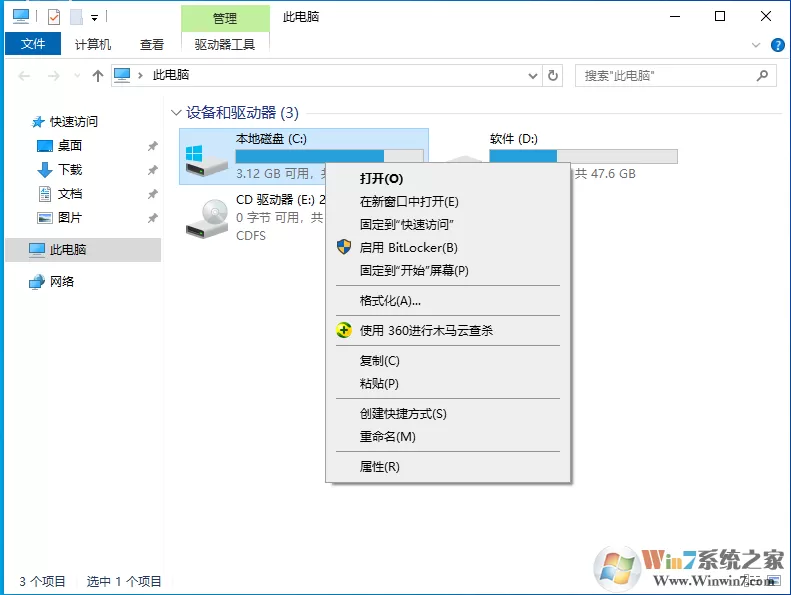Viewport: 791px width, 595px height.
Task: Click the CD drive (E:) icon
Action: pos(207,218)
